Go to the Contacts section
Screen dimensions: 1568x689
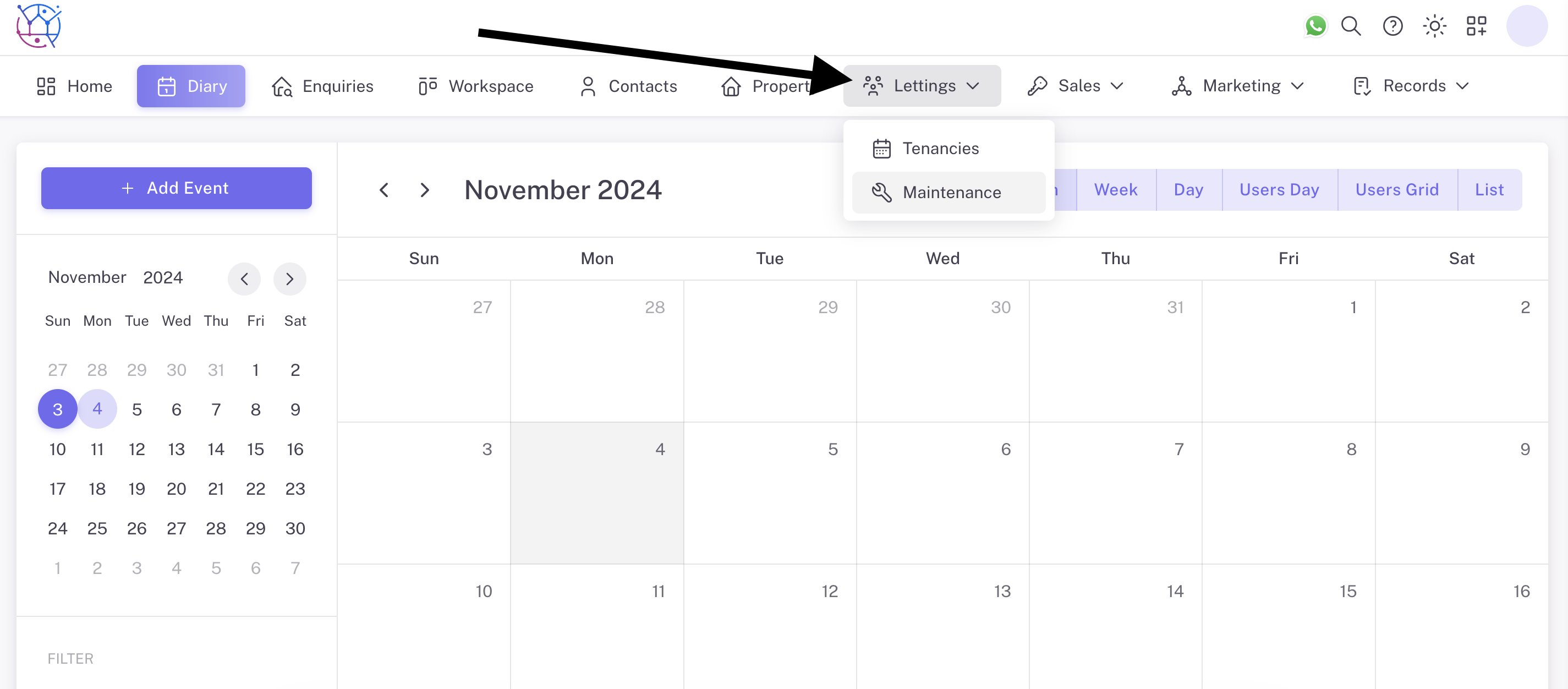click(629, 86)
